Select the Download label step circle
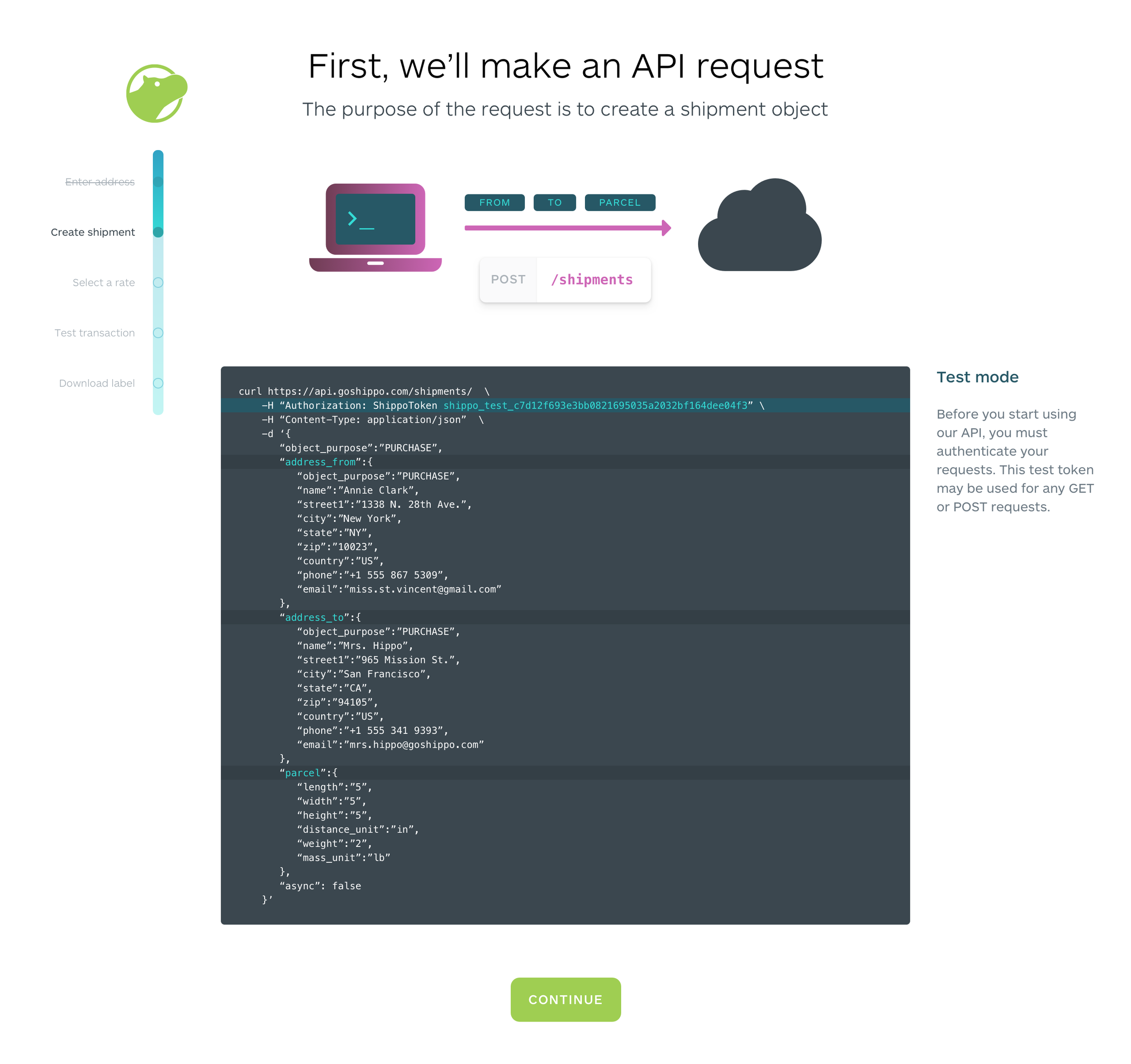Screen dimensions: 1131x1064 158,383
